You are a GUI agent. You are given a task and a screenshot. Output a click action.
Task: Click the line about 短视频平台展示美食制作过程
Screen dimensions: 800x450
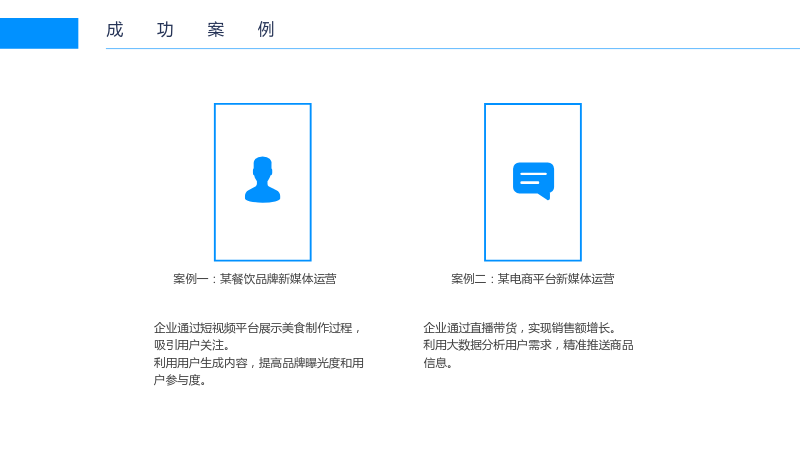[x=258, y=328]
